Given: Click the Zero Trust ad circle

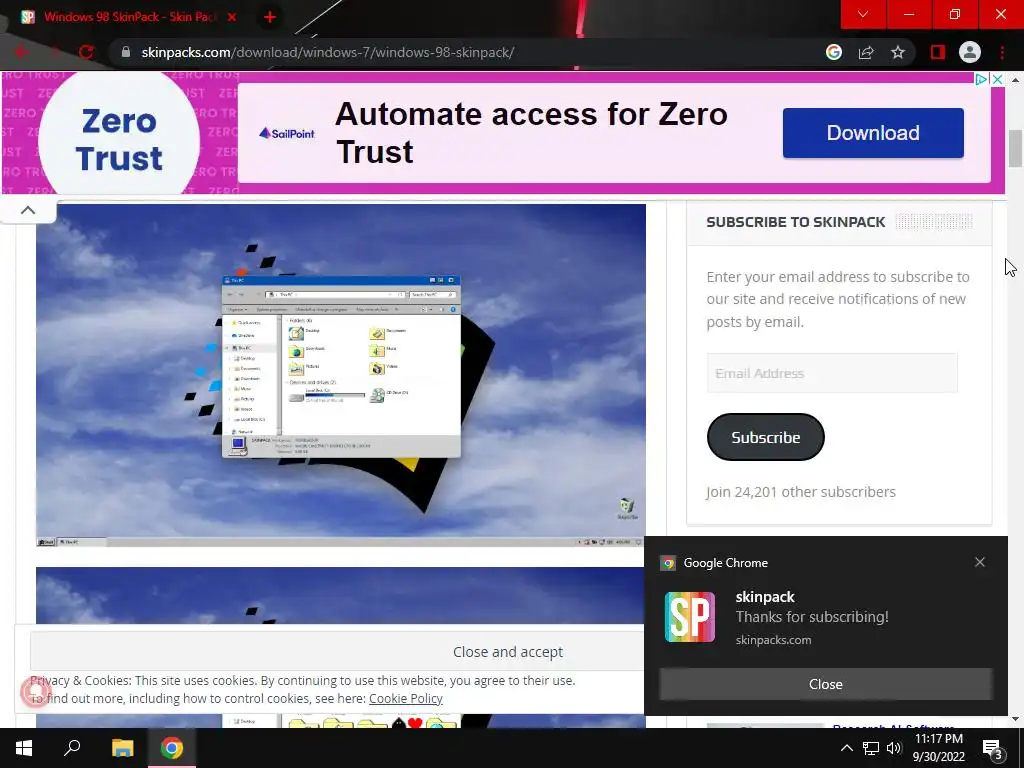Looking at the screenshot, I should [119, 138].
